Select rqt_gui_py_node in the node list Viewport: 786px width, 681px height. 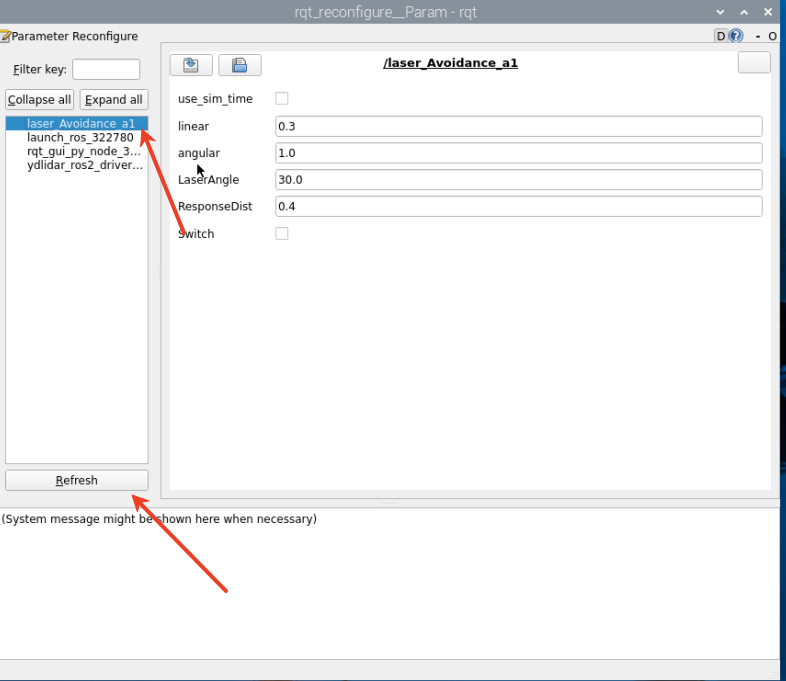84,152
